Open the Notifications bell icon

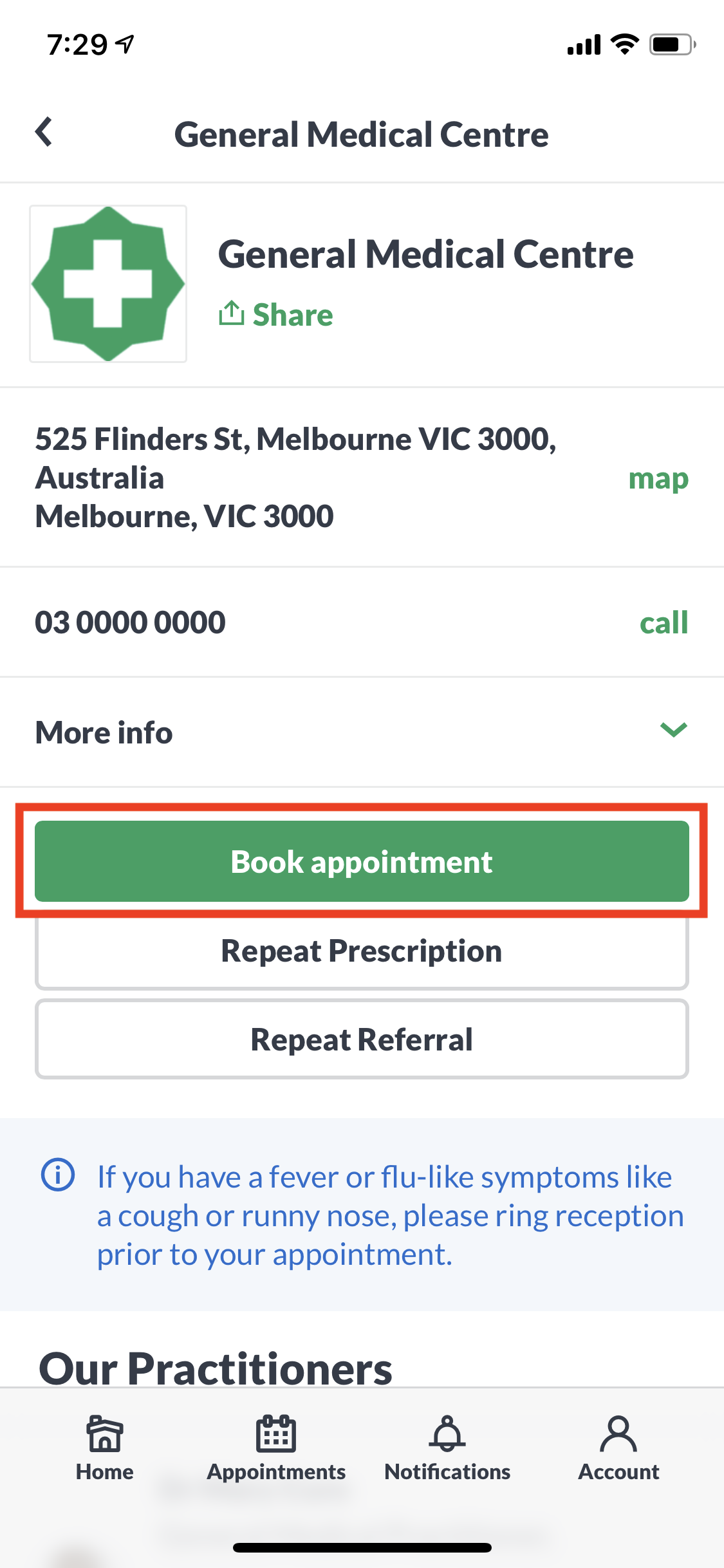click(447, 1433)
